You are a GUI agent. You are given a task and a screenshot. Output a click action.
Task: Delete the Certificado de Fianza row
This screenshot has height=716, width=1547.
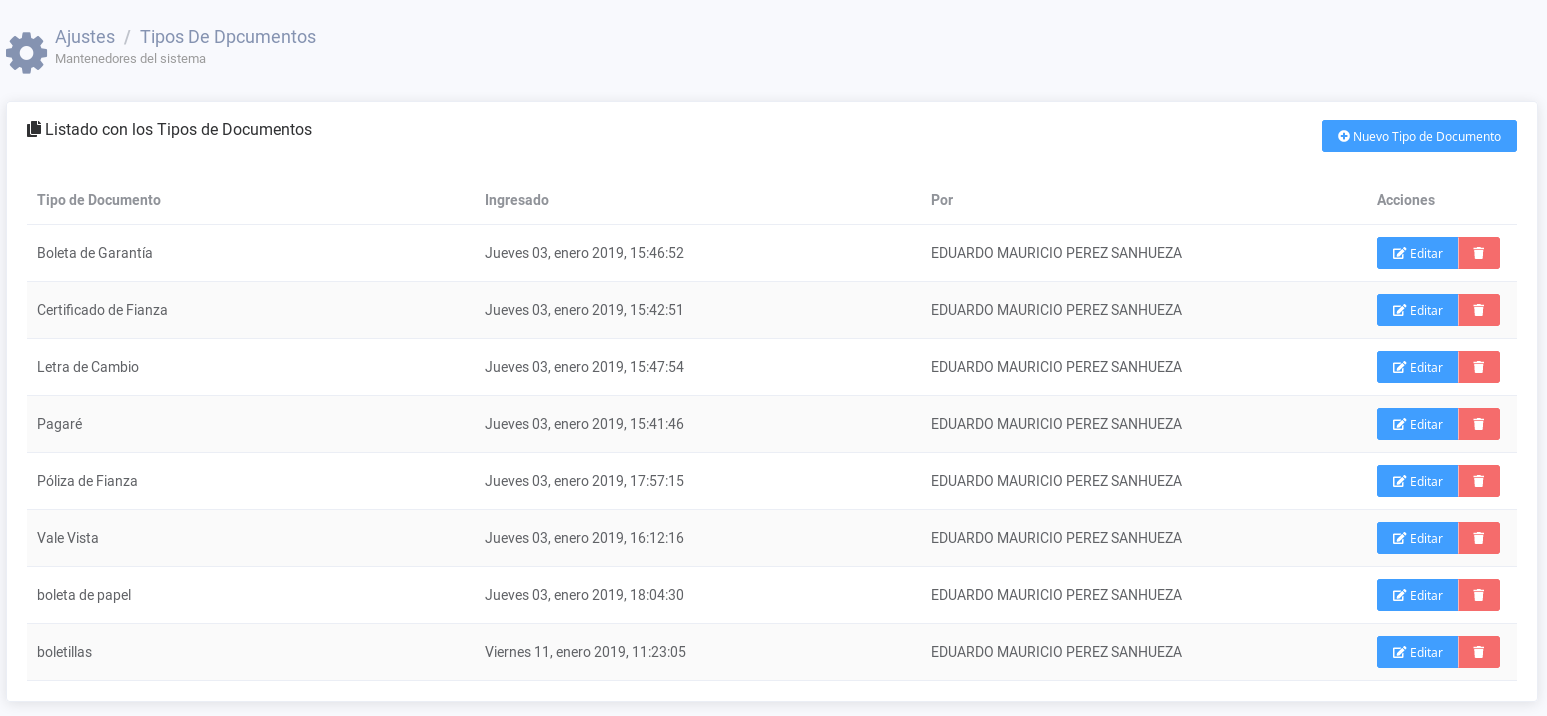pos(1479,310)
